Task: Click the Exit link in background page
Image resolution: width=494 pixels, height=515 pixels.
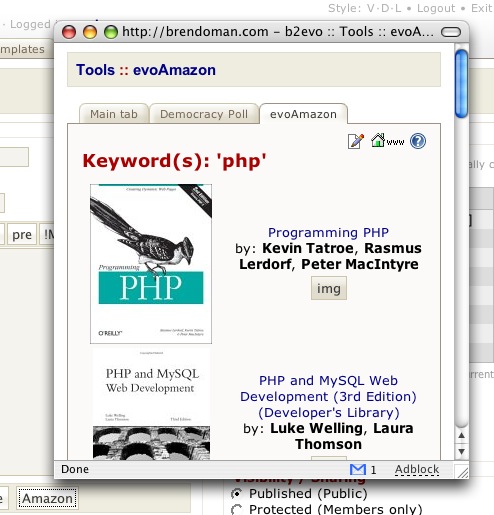Action: tap(481, 8)
